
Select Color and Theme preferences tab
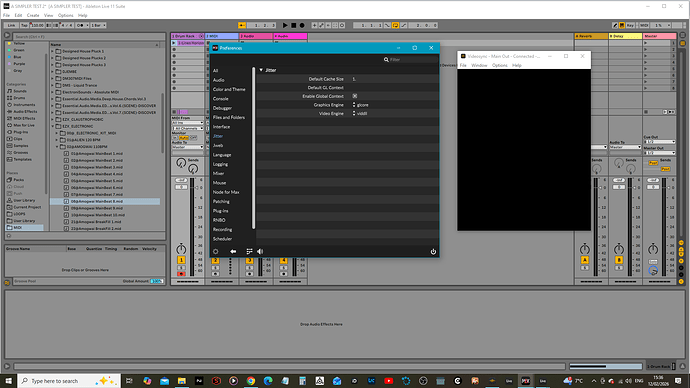click(x=229, y=89)
